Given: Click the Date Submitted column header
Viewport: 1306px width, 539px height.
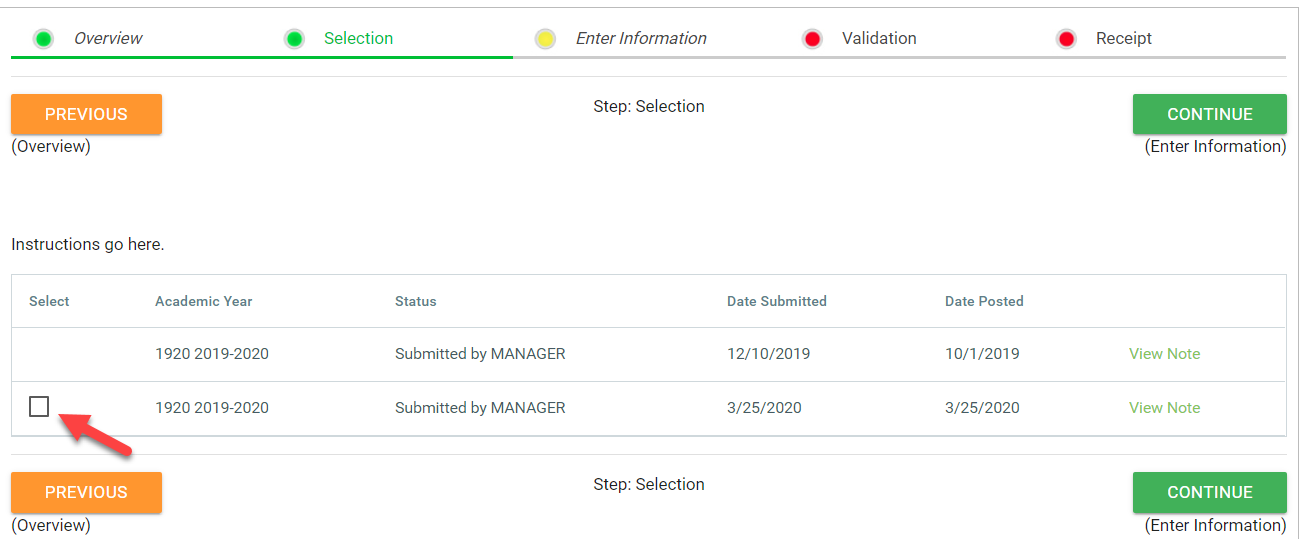Looking at the screenshot, I should pos(777,301).
